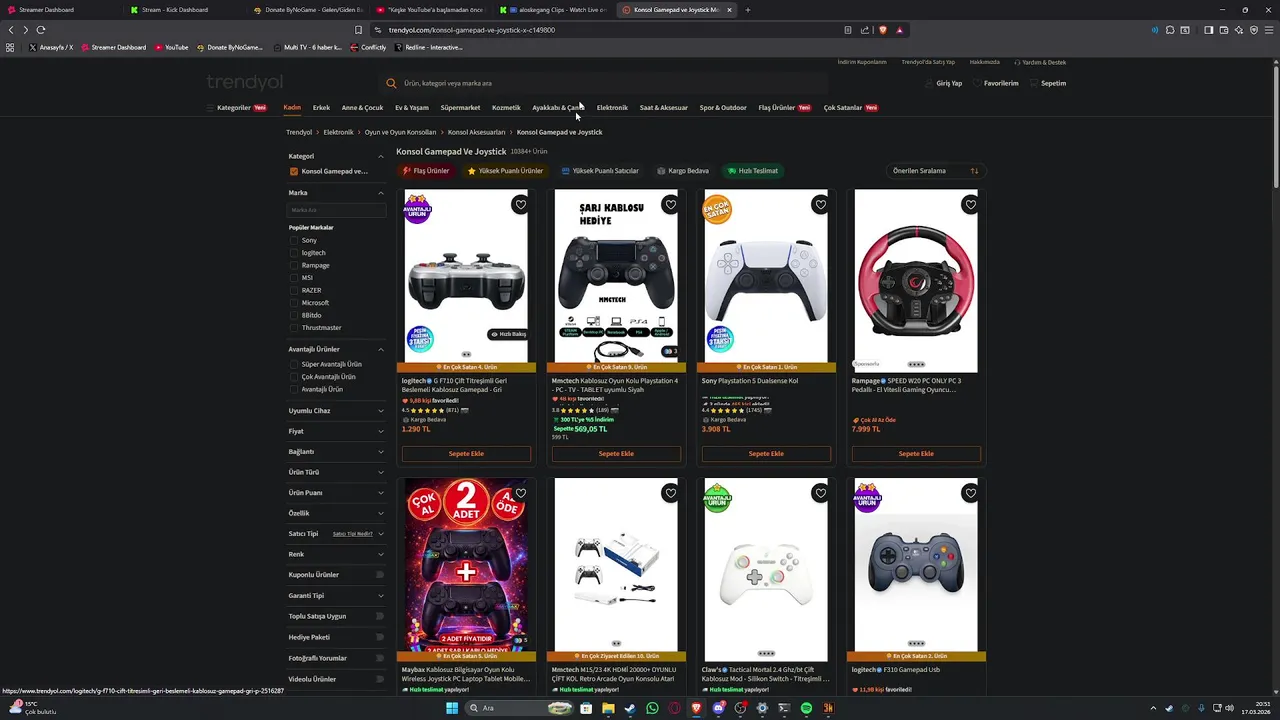
Task: Click the Hızlı Bakış eye badge on logitech F710
Action: click(x=508, y=334)
